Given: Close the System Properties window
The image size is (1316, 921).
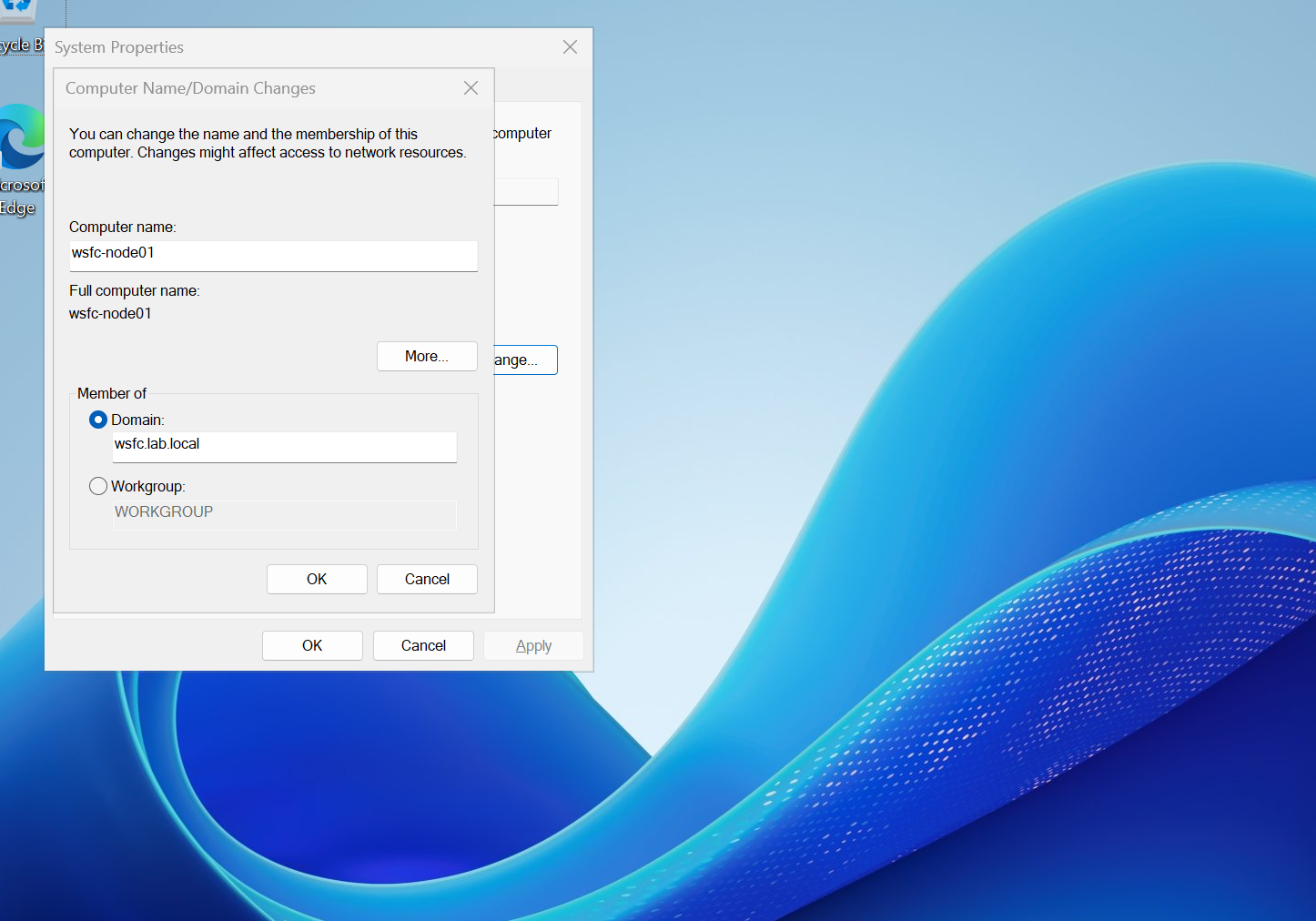Looking at the screenshot, I should 570,47.
